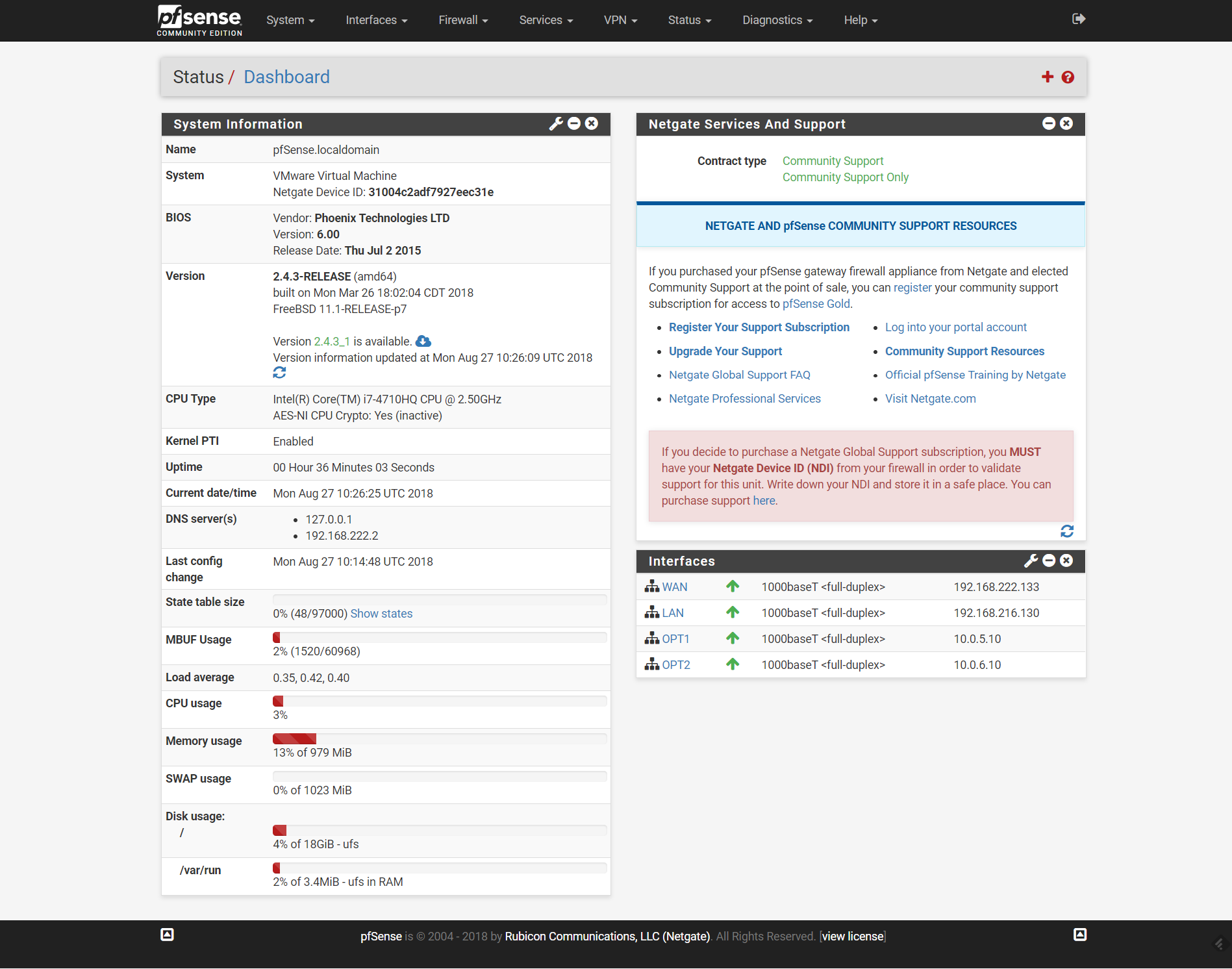This screenshot has height=969, width=1232.
Task: Open the Services menu
Action: pos(546,20)
